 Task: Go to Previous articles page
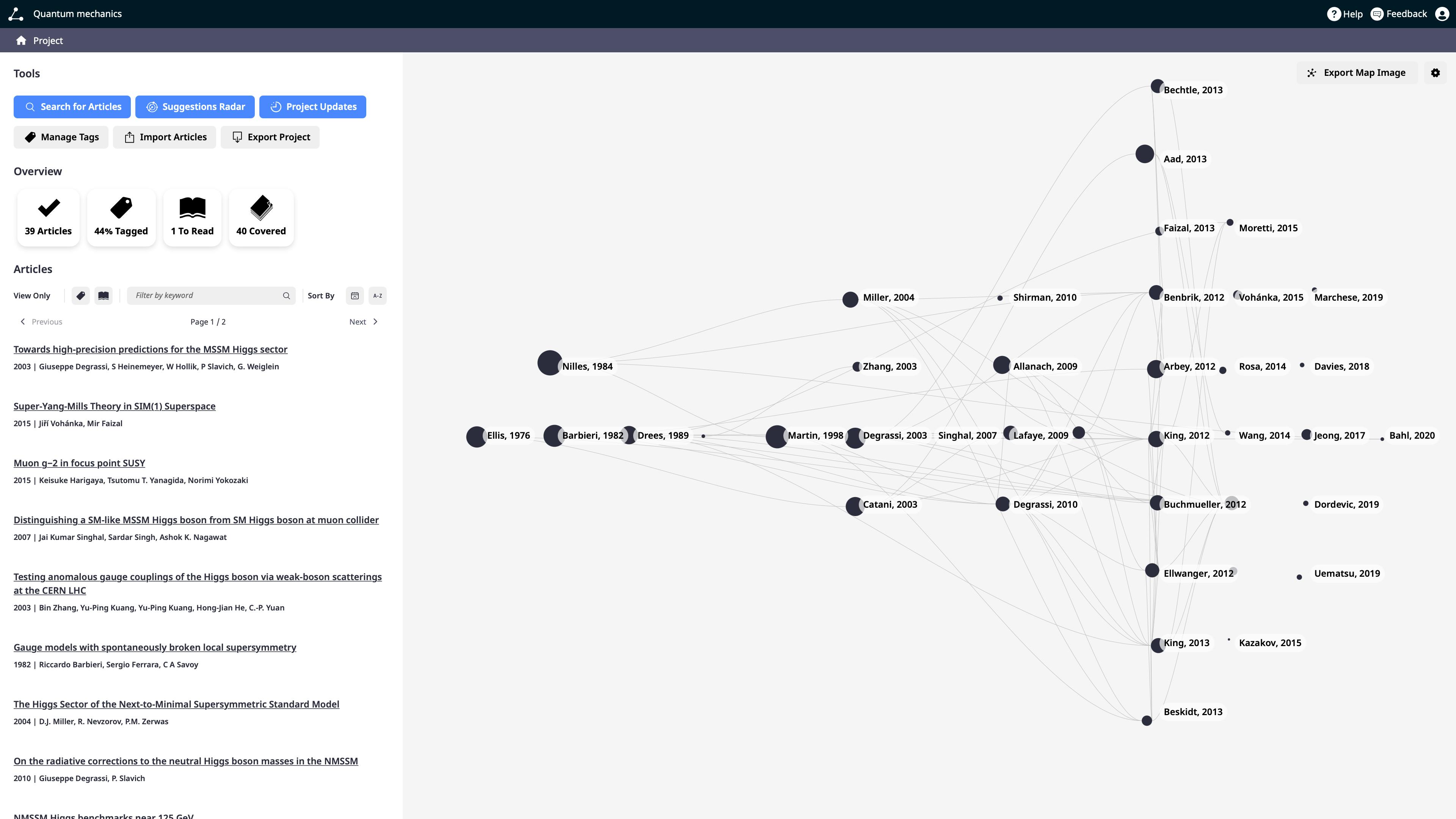click(41, 322)
